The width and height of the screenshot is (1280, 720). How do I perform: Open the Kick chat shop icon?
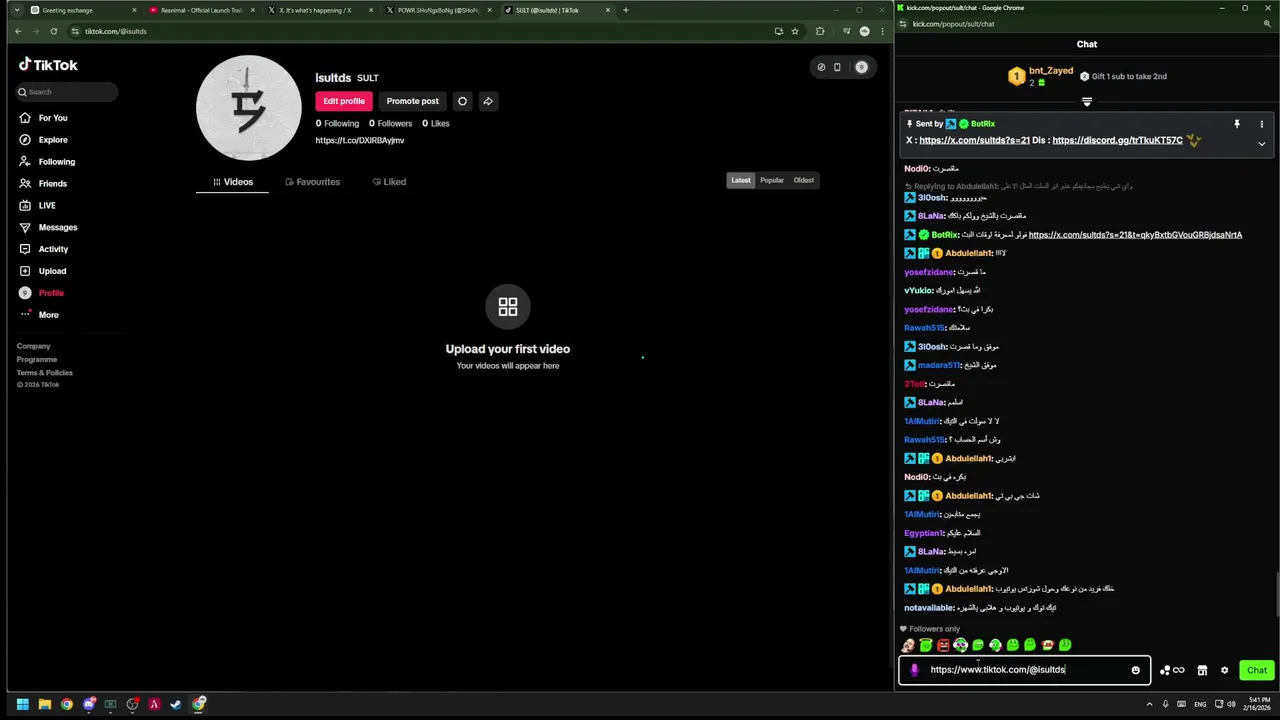pos(1202,670)
